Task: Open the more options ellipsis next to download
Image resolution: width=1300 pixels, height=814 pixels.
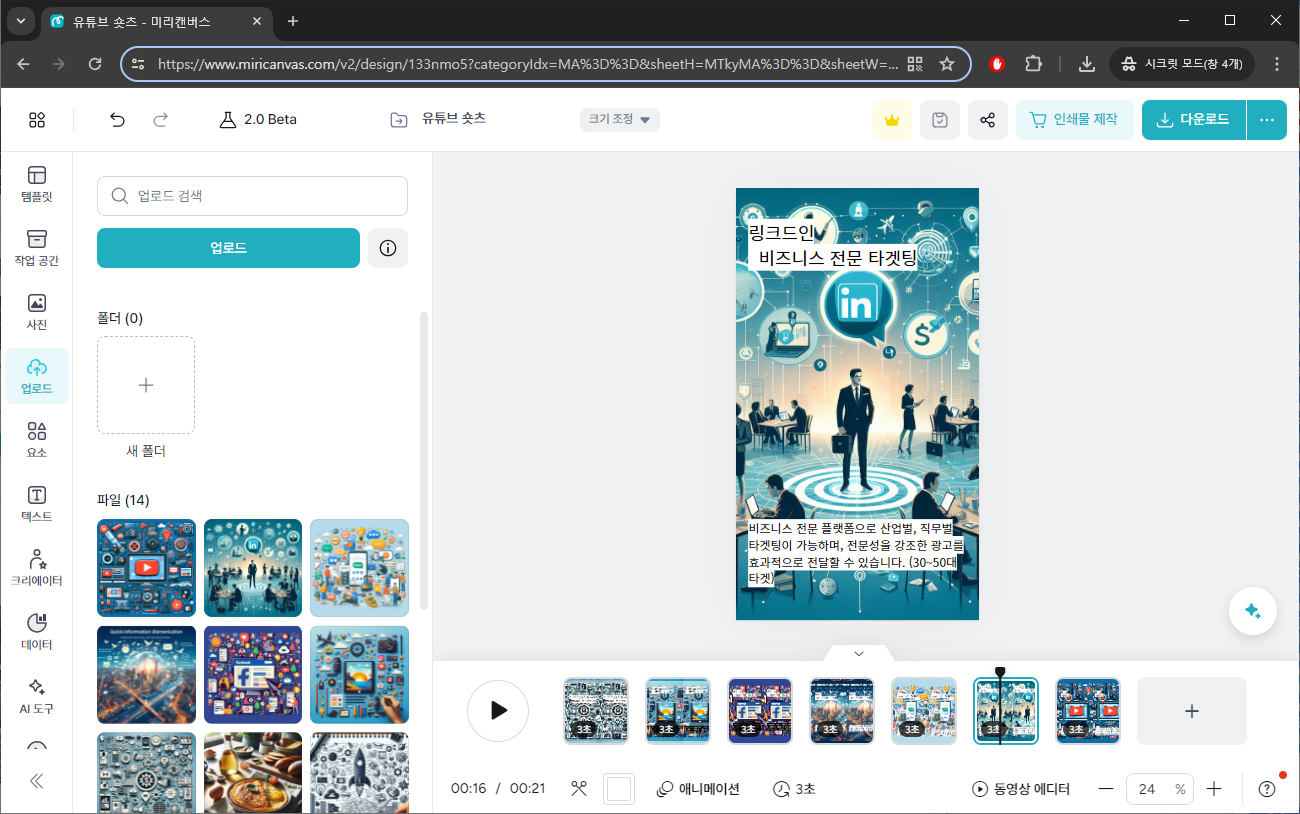Action: (x=1267, y=120)
